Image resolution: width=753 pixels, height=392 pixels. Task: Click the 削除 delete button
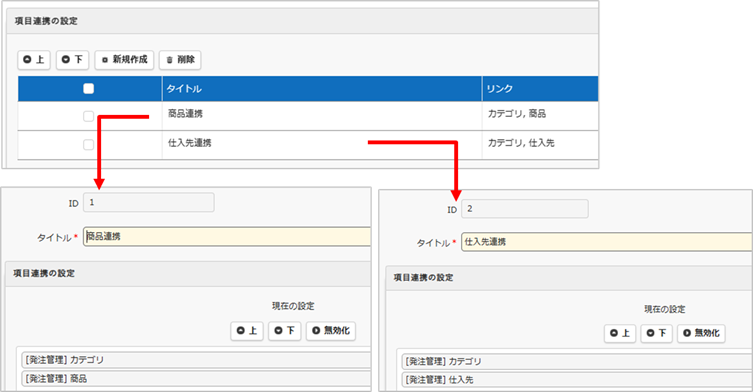(x=180, y=60)
